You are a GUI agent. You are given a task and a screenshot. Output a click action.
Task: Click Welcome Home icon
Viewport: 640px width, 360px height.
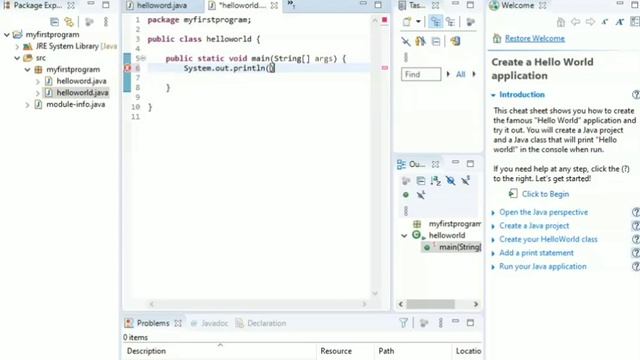coord(561,22)
